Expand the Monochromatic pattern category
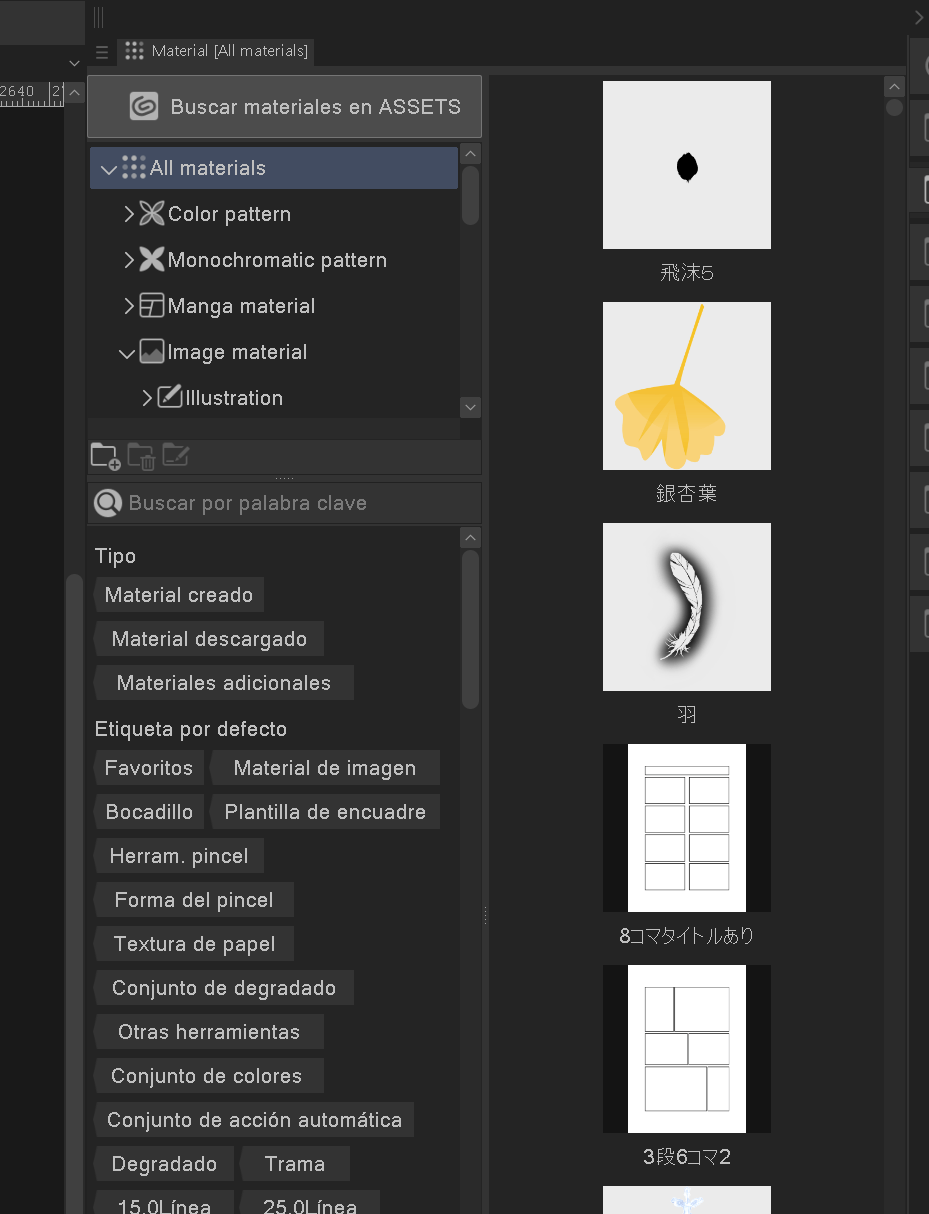Screen dimensions: 929x1214 pos(129,260)
